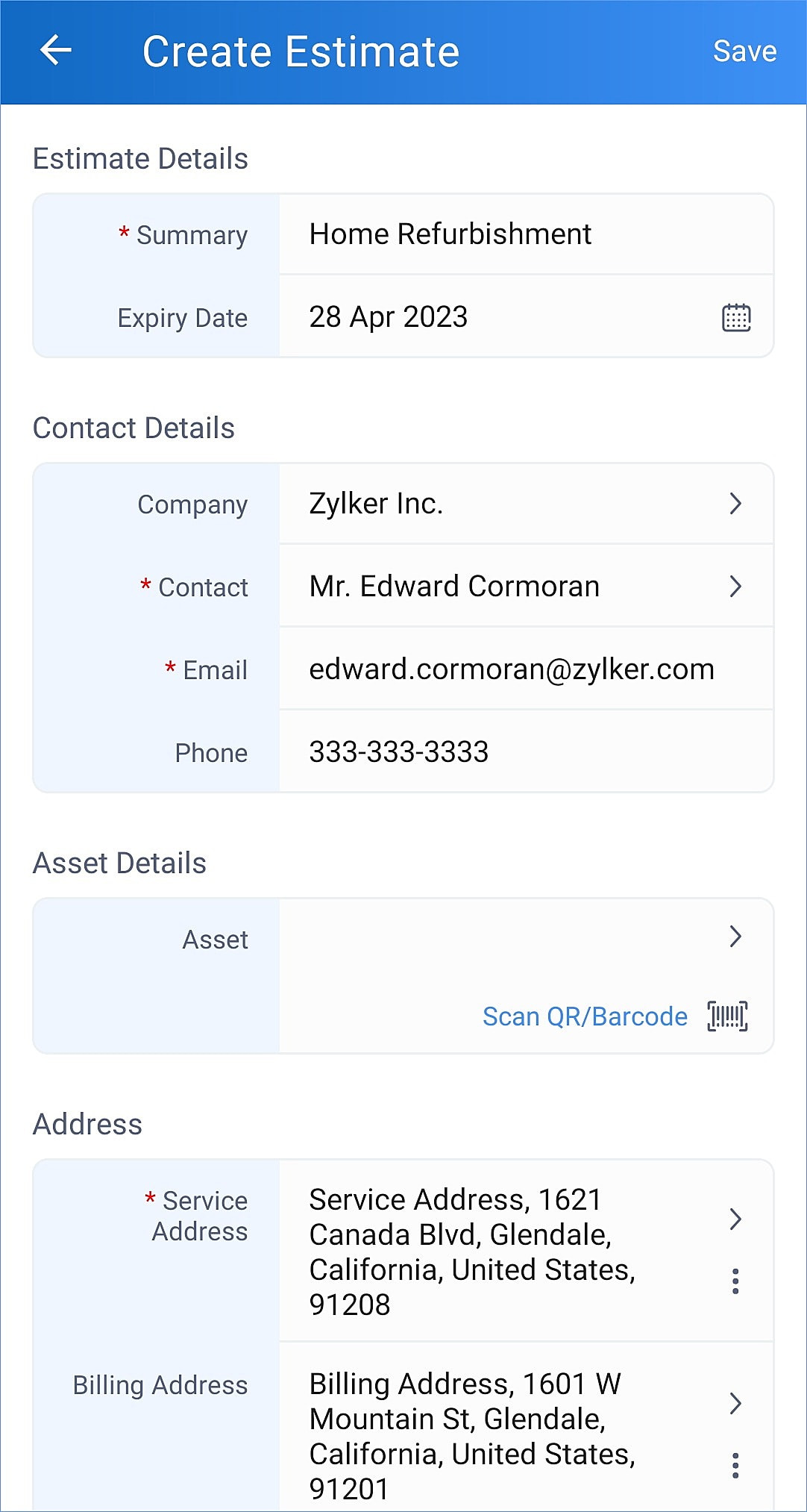Select Zylker Inc. company entry
This screenshot has width=807, height=1512.
point(376,504)
